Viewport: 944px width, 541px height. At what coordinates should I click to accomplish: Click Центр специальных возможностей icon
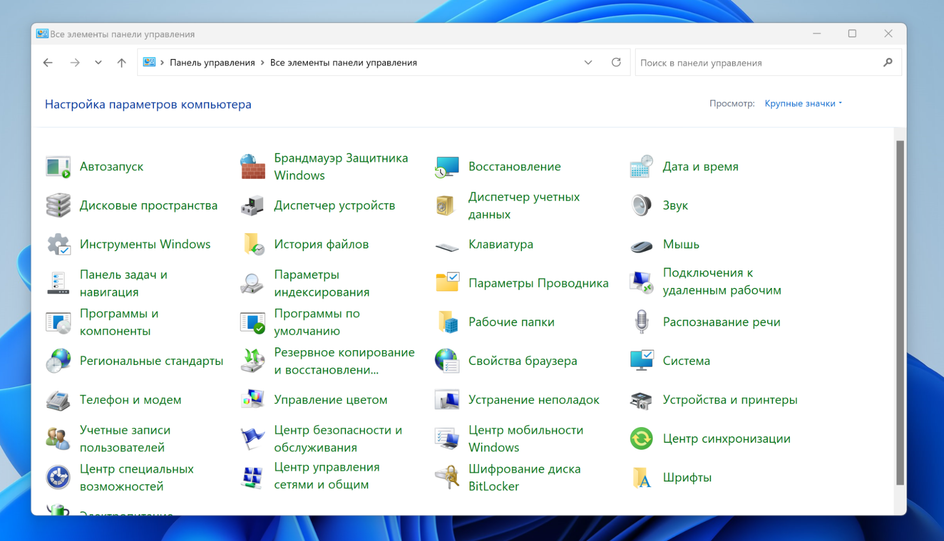[58, 477]
